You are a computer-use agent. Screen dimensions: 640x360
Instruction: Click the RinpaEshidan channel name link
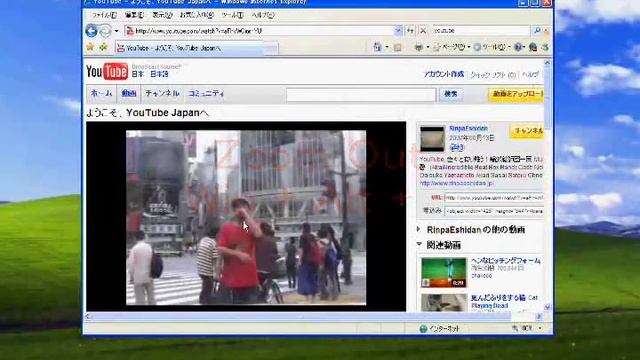tap(469, 129)
